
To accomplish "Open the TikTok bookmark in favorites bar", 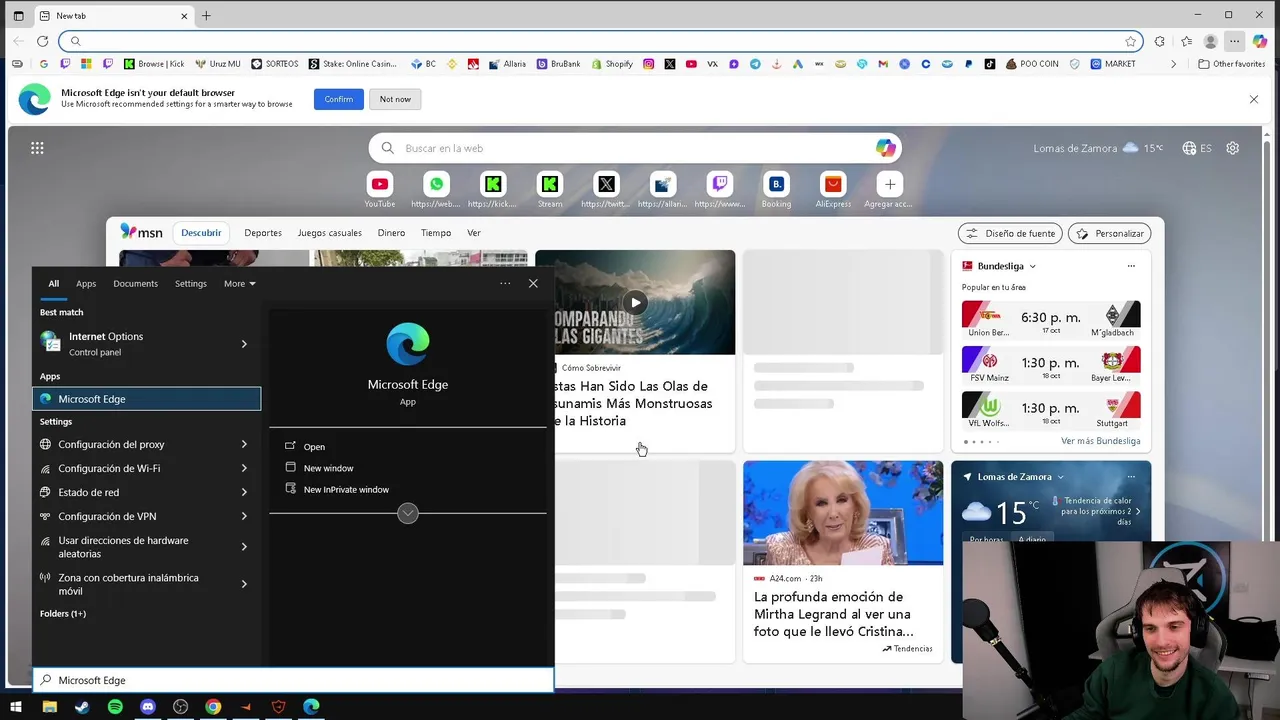I will click(990, 64).
